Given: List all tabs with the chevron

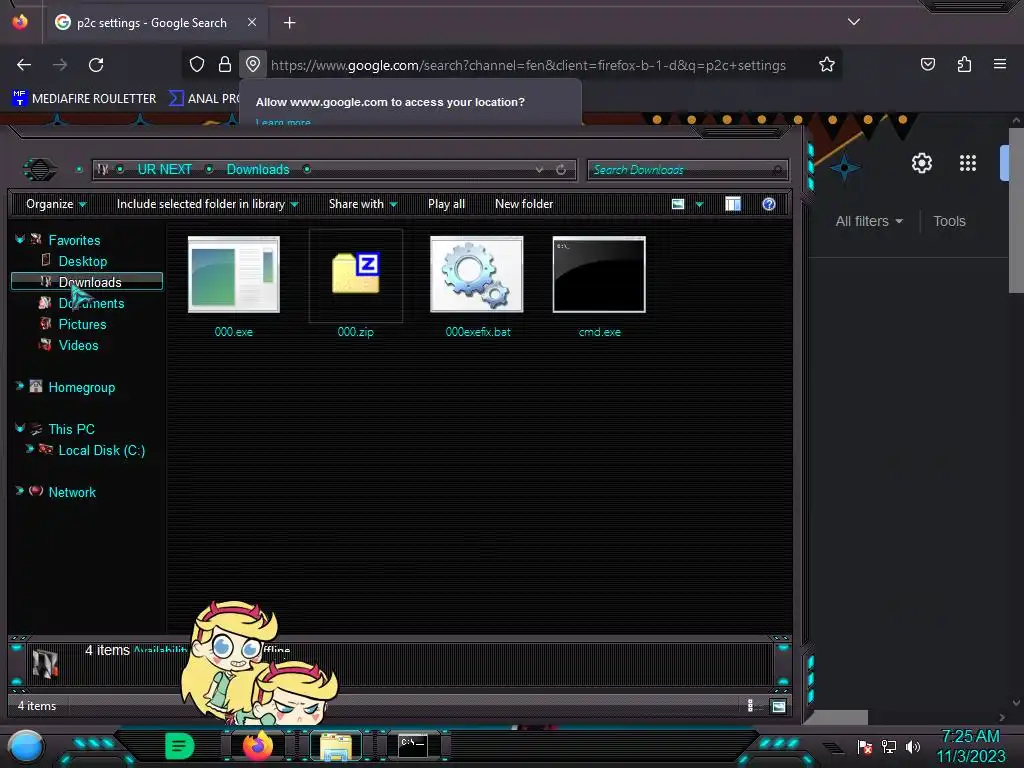Looking at the screenshot, I should [854, 22].
